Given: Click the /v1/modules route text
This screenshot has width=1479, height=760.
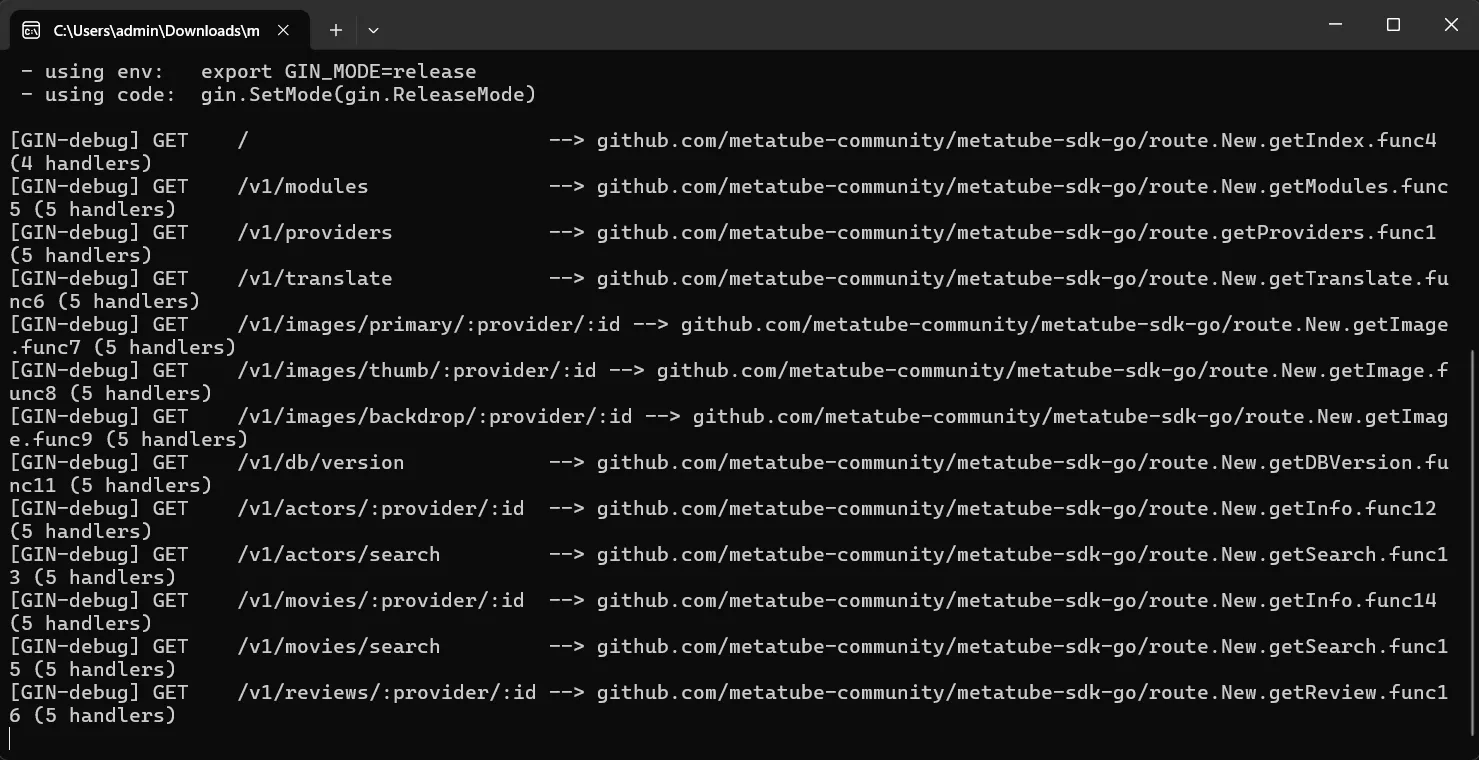Looking at the screenshot, I should (302, 187).
